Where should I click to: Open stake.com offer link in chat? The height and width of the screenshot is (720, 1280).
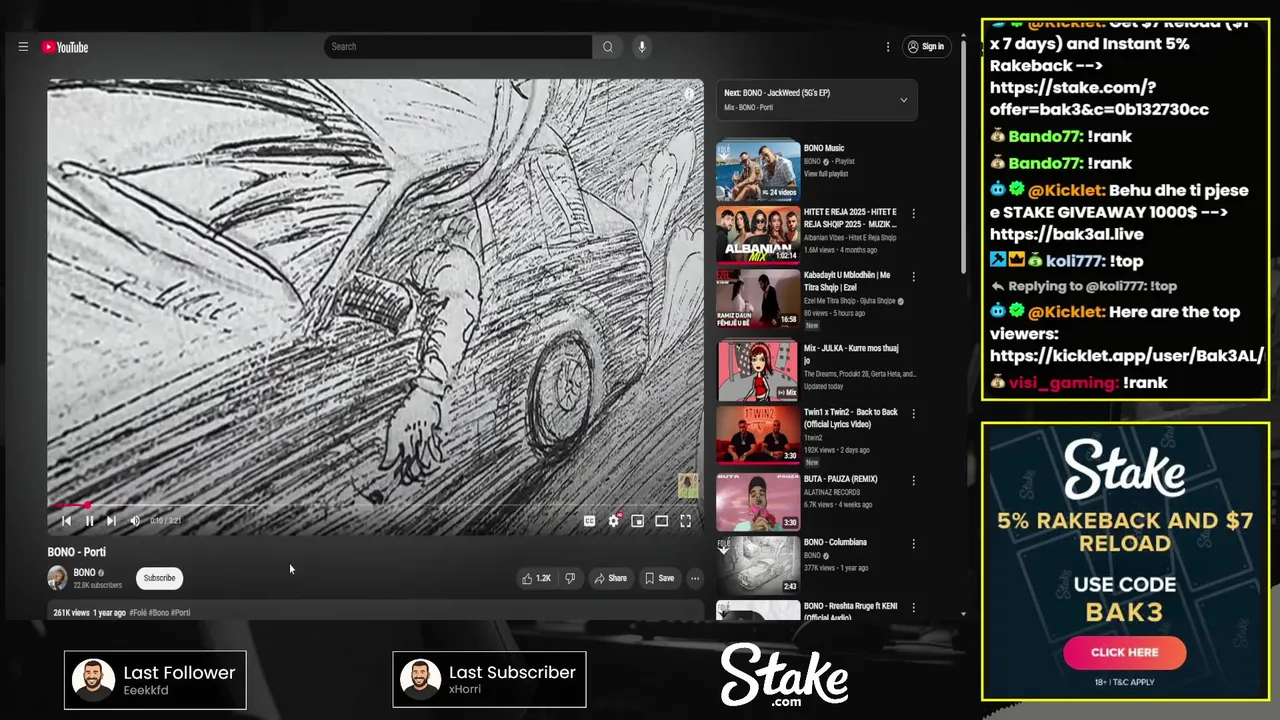click(x=1099, y=99)
